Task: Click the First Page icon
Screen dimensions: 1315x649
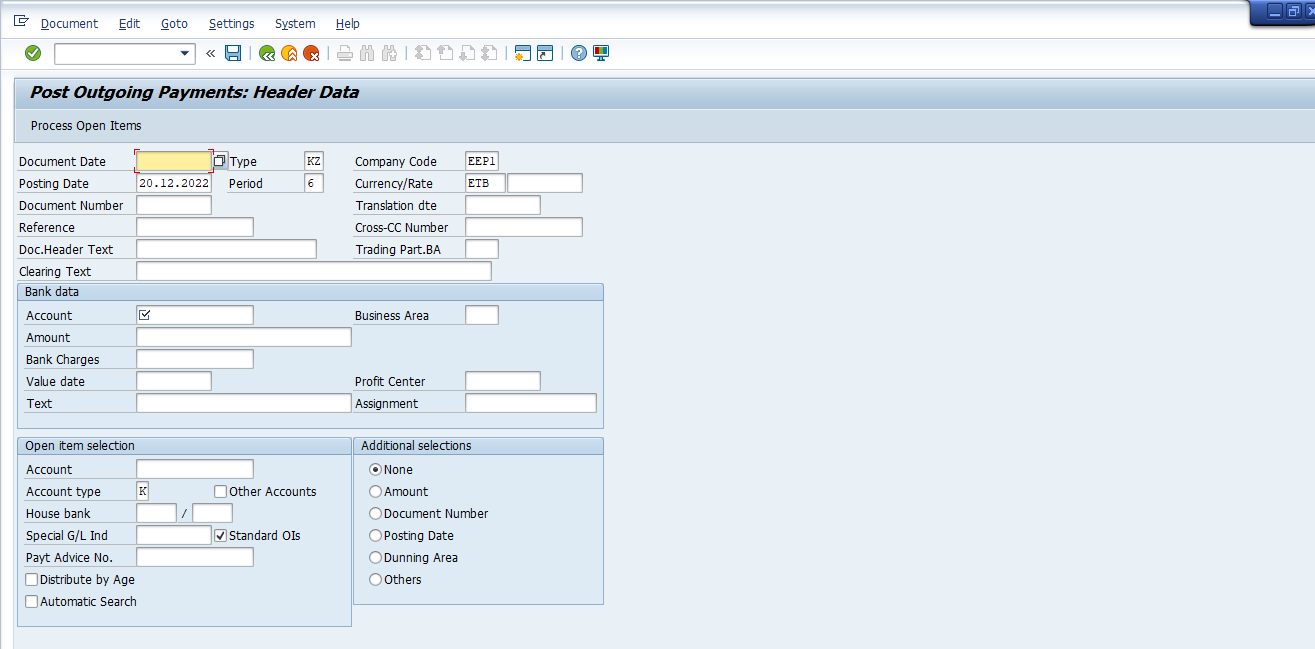Action: point(422,53)
